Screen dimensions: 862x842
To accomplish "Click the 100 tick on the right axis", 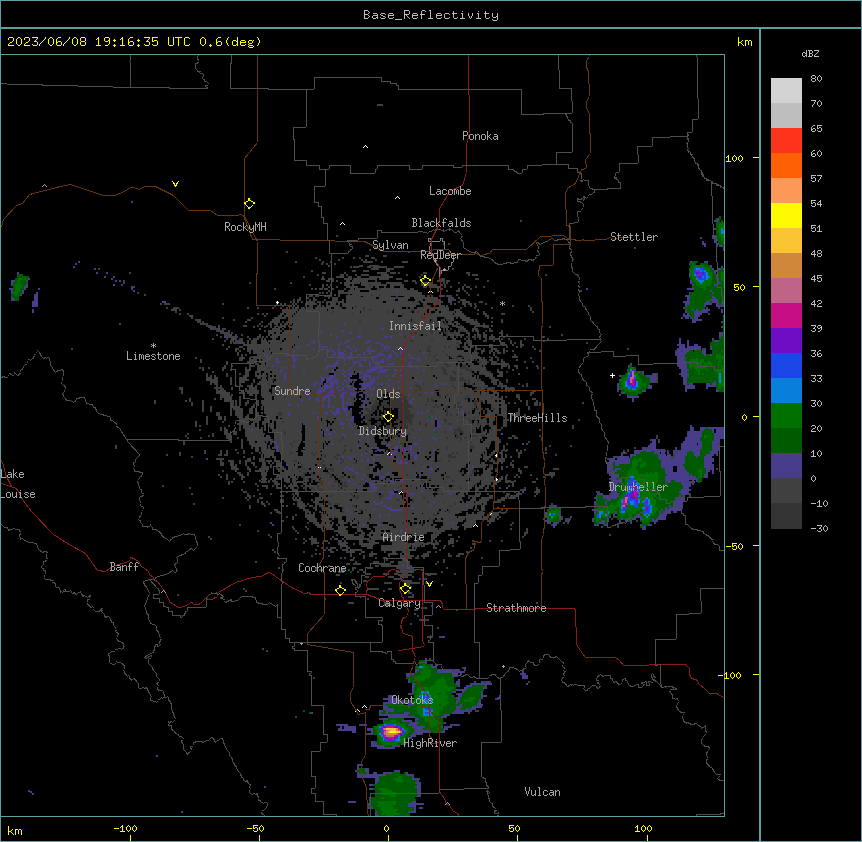I will point(734,158).
